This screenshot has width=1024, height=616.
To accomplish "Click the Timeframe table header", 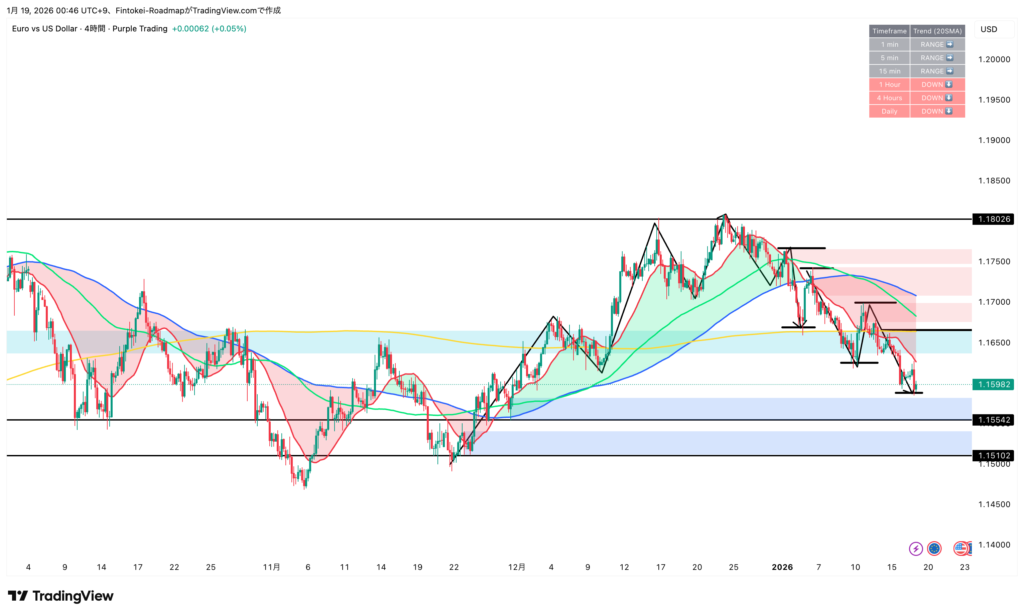I will 889,31.
